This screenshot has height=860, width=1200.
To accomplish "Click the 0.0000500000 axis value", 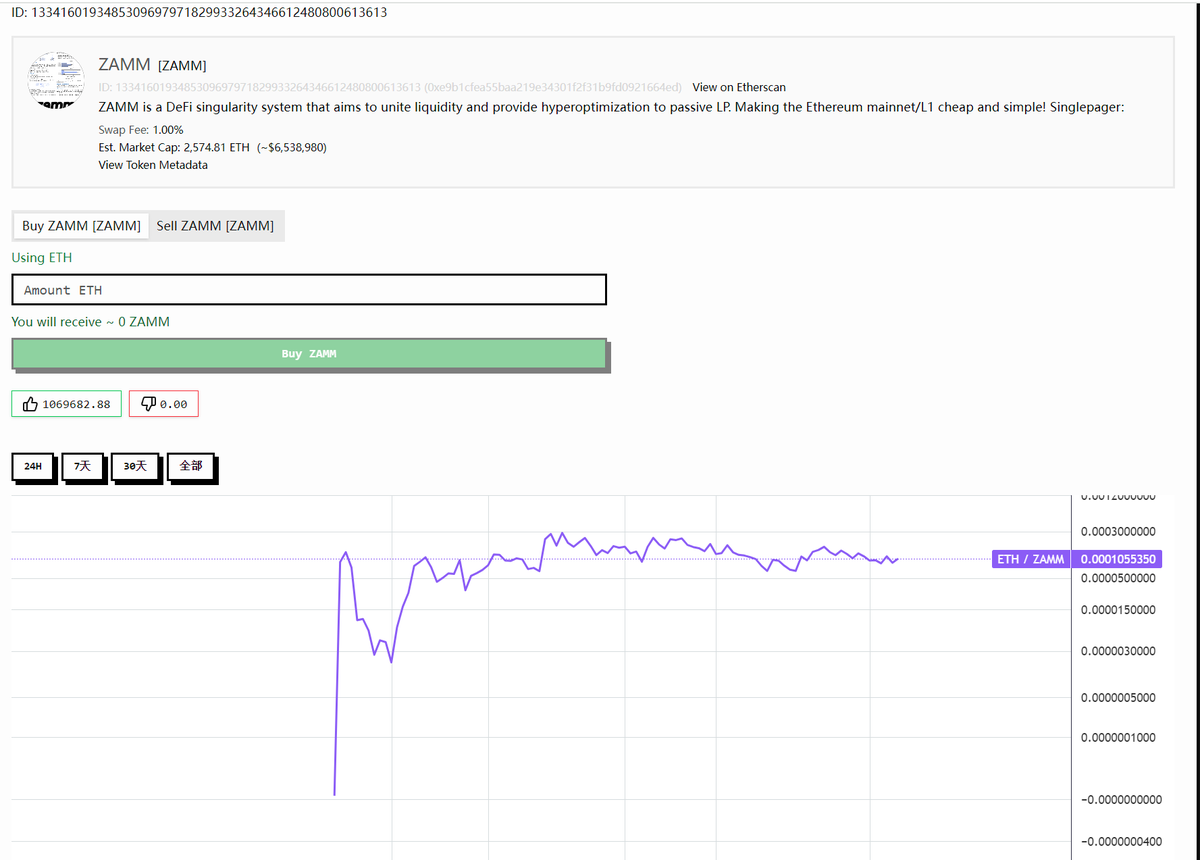I will 1118,578.
